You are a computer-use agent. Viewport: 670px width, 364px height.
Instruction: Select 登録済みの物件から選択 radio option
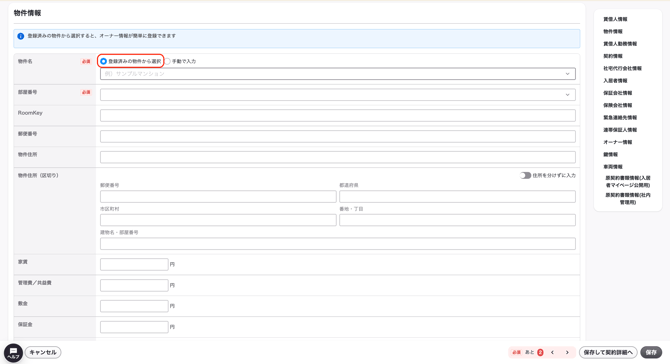click(x=103, y=62)
